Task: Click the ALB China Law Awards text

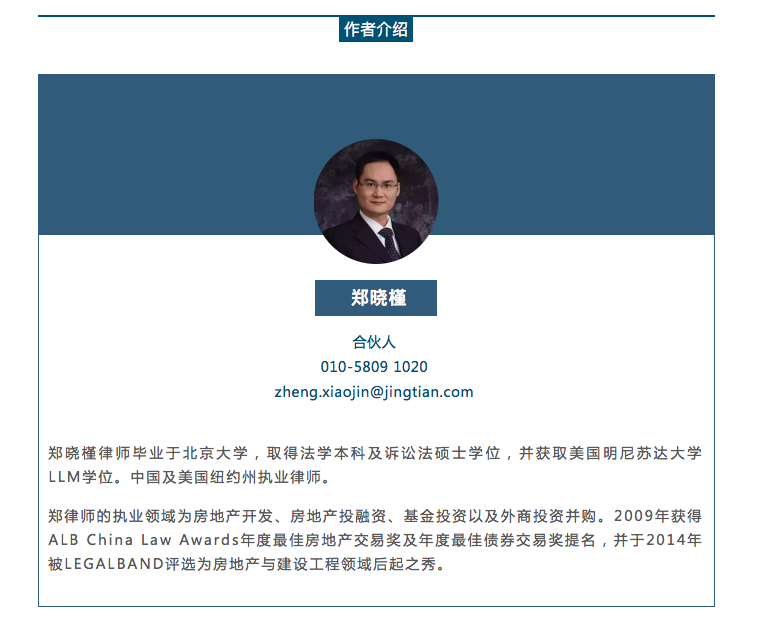Action: coord(144,540)
